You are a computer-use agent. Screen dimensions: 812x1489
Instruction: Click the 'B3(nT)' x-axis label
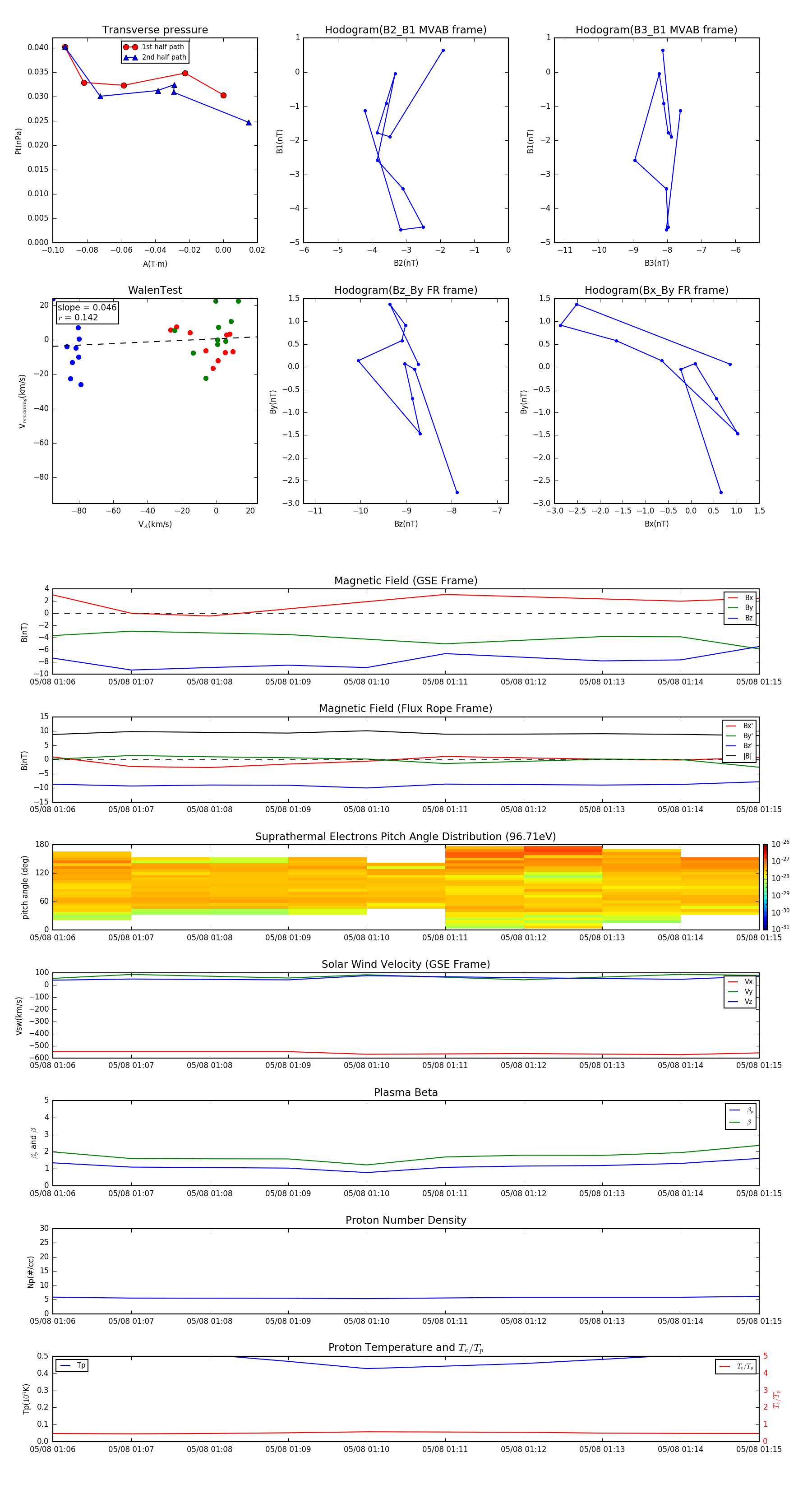pyautogui.click(x=656, y=263)
